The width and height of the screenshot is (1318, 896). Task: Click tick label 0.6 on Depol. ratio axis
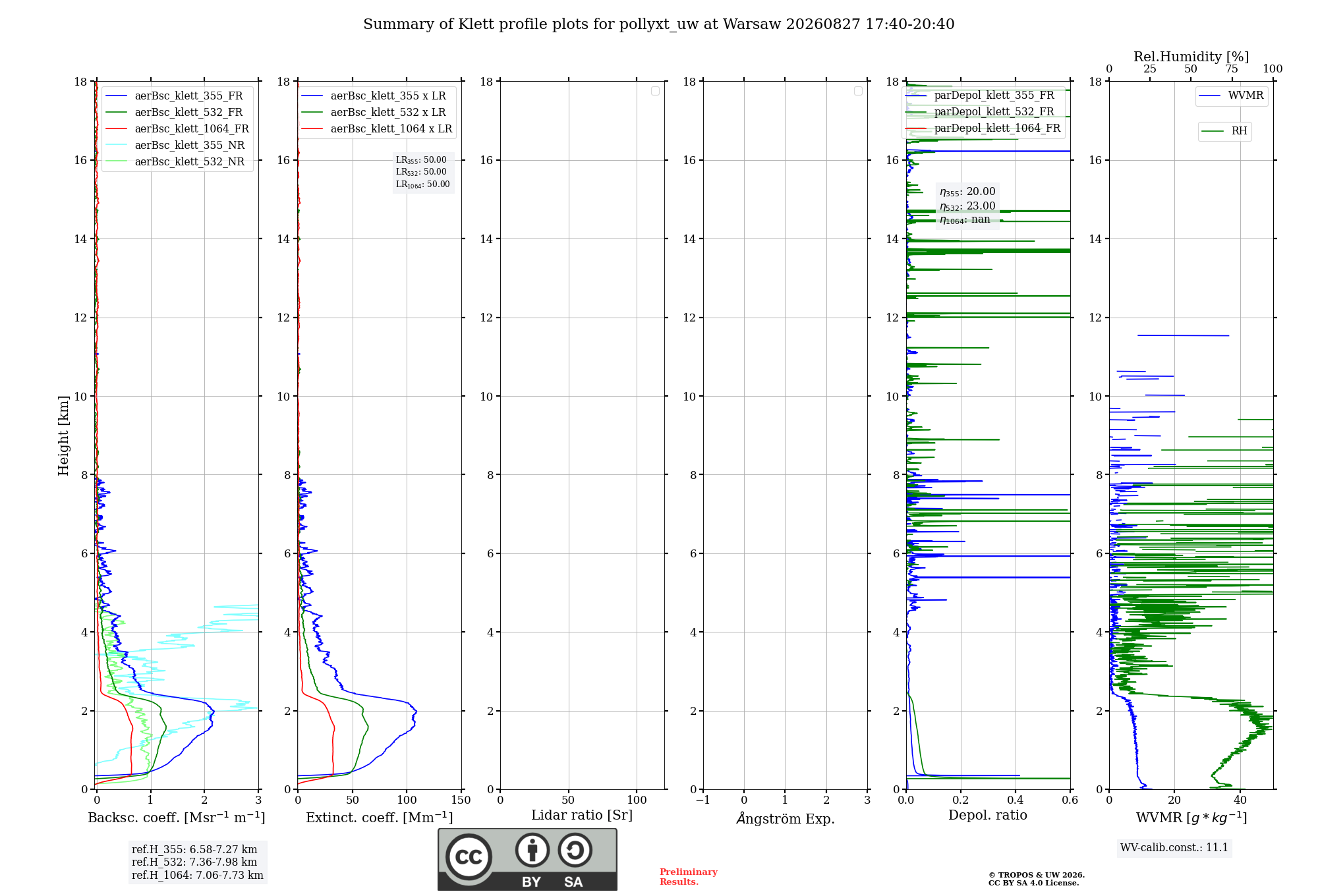pyautogui.click(x=1070, y=800)
